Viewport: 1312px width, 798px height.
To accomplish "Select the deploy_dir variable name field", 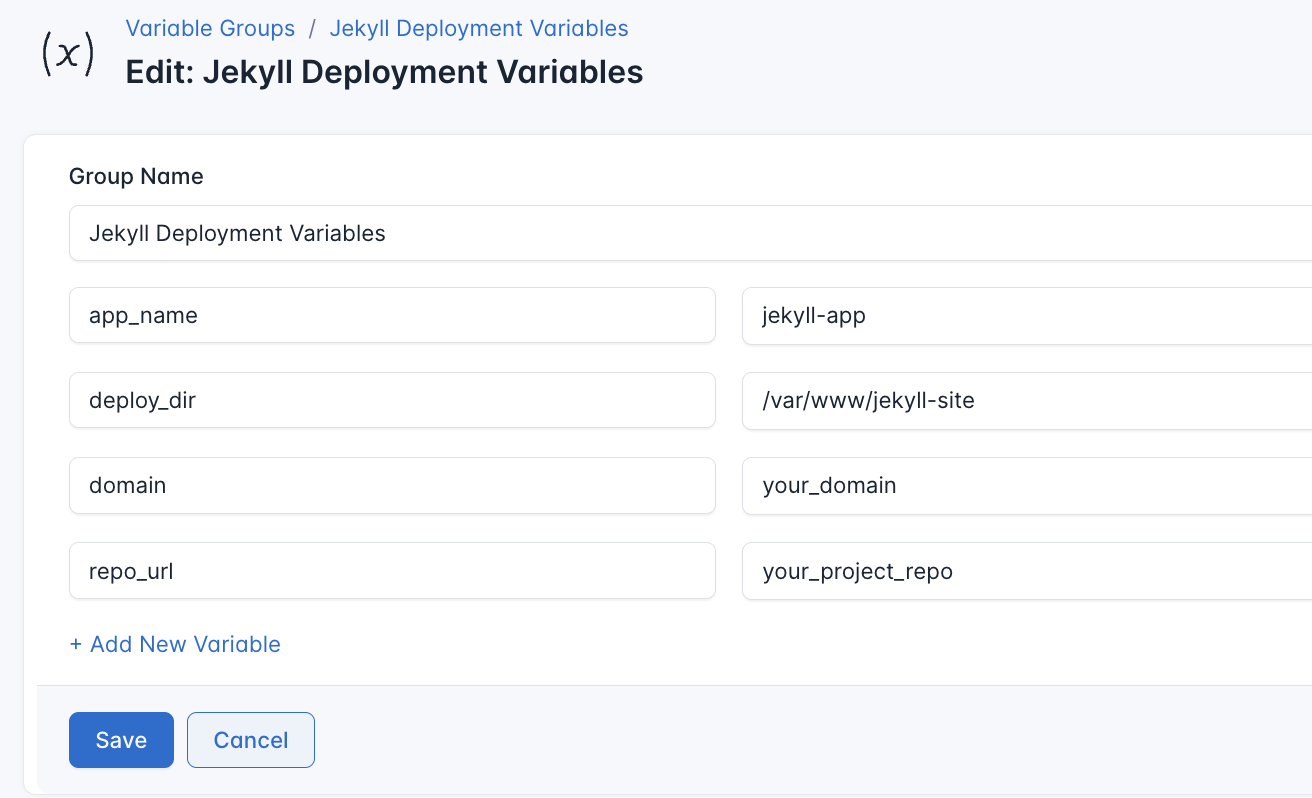I will 390,400.
